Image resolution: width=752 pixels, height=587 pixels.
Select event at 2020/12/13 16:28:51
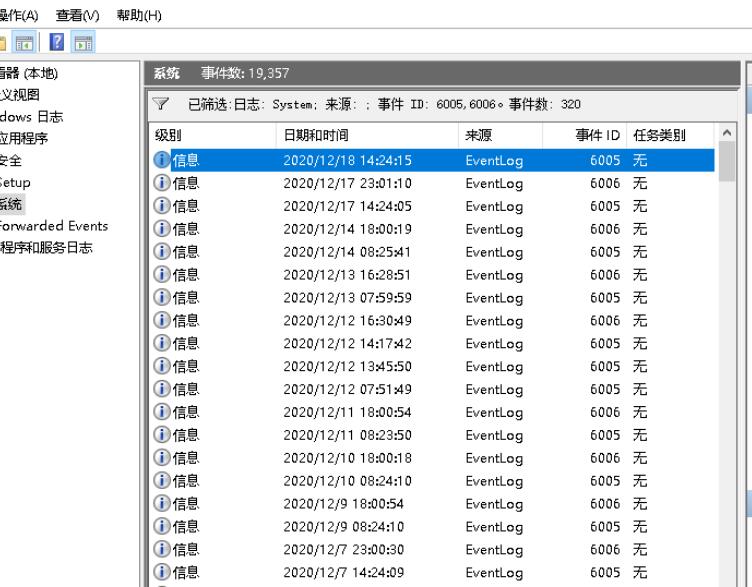pos(432,275)
